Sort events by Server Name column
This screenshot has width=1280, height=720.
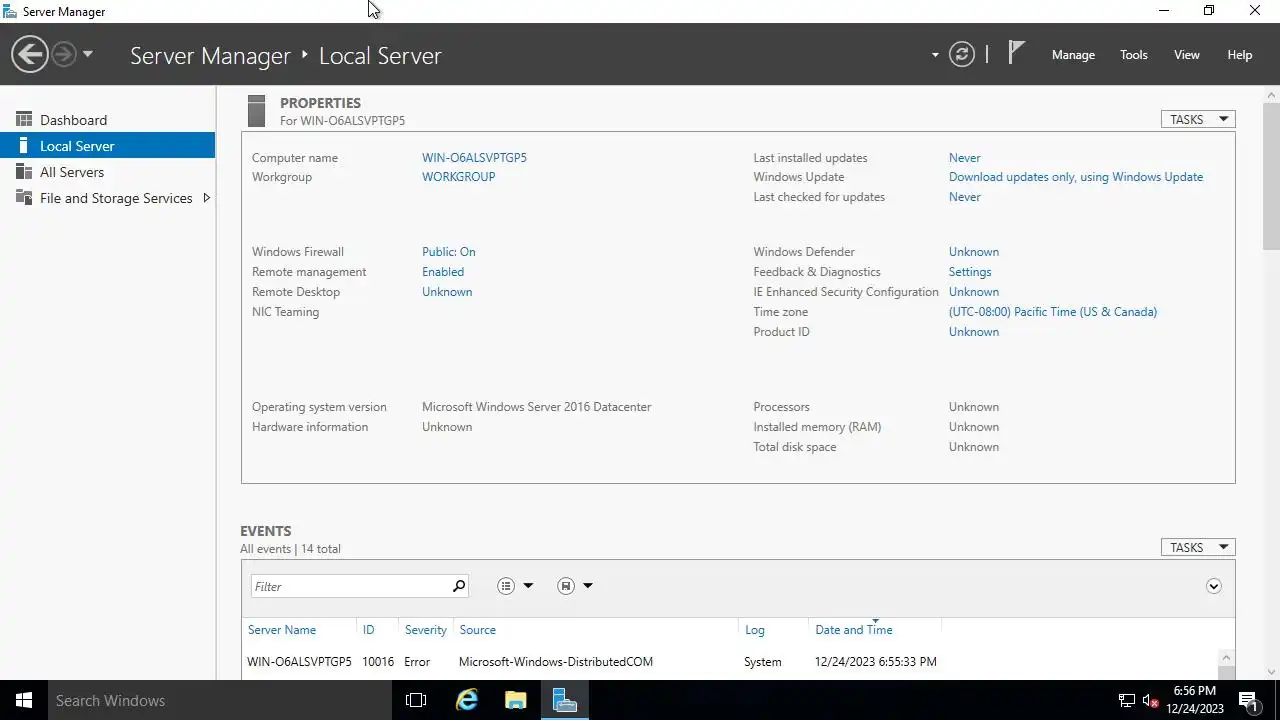282,630
